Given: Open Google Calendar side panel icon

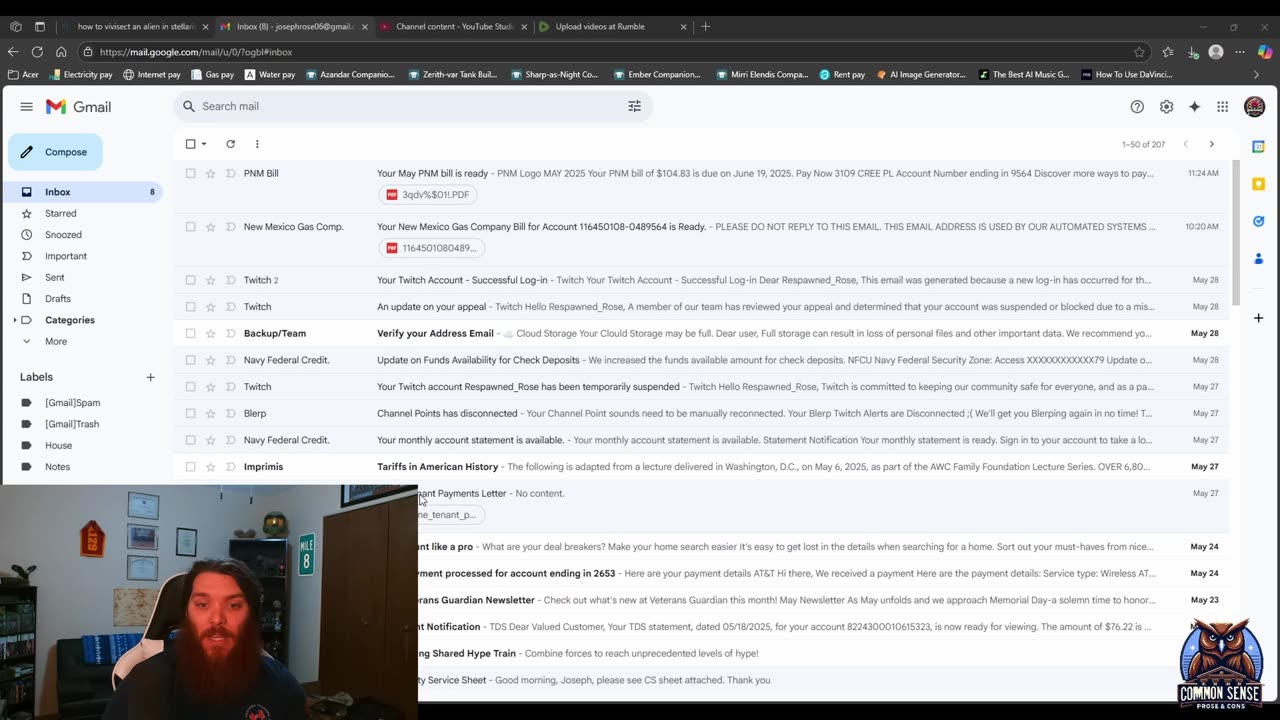Looking at the screenshot, I should pyautogui.click(x=1258, y=147).
